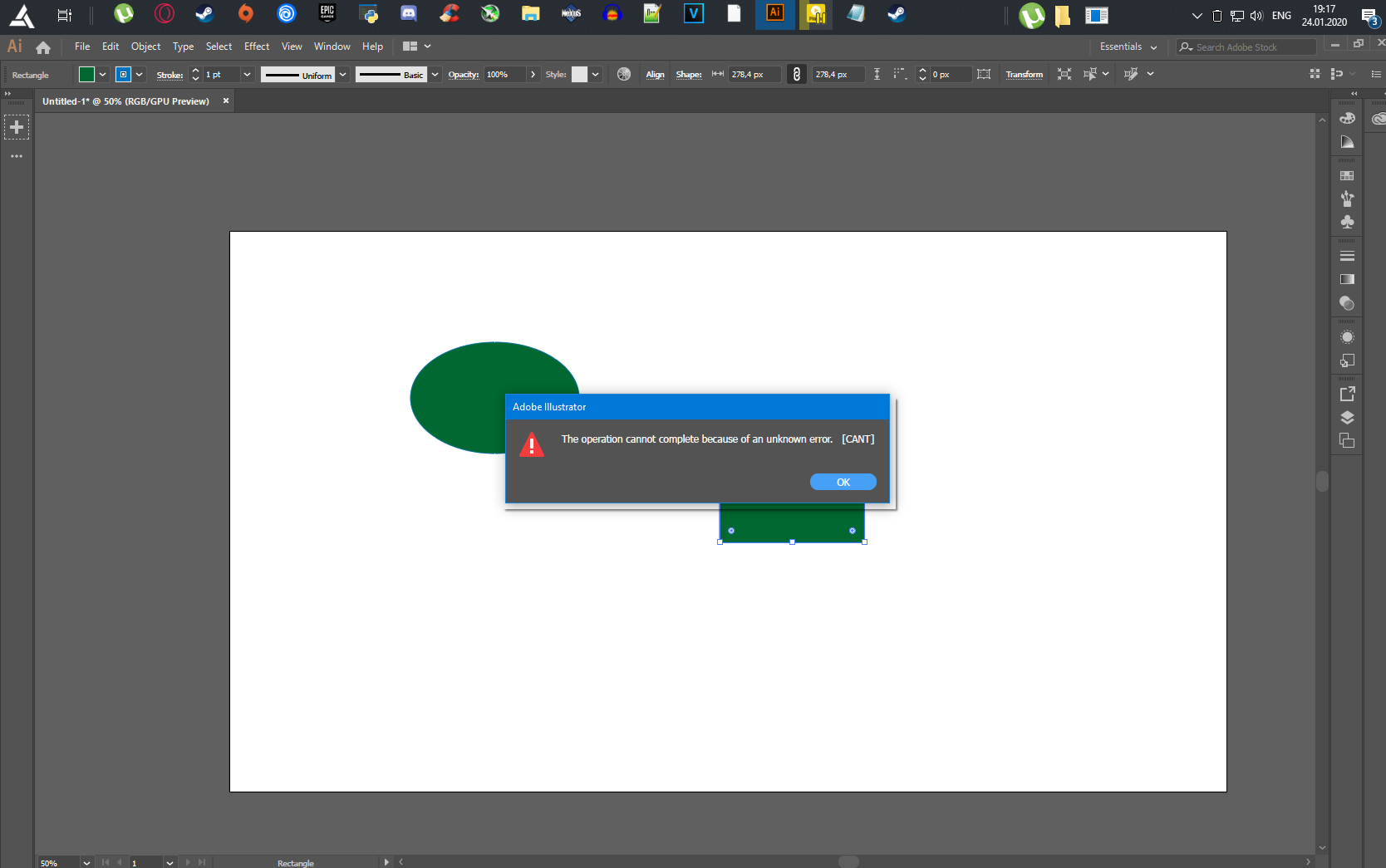Click the Search Adobe Stock field
The width and height of the screenshot is (1386, 868).
coord(1246,47)
